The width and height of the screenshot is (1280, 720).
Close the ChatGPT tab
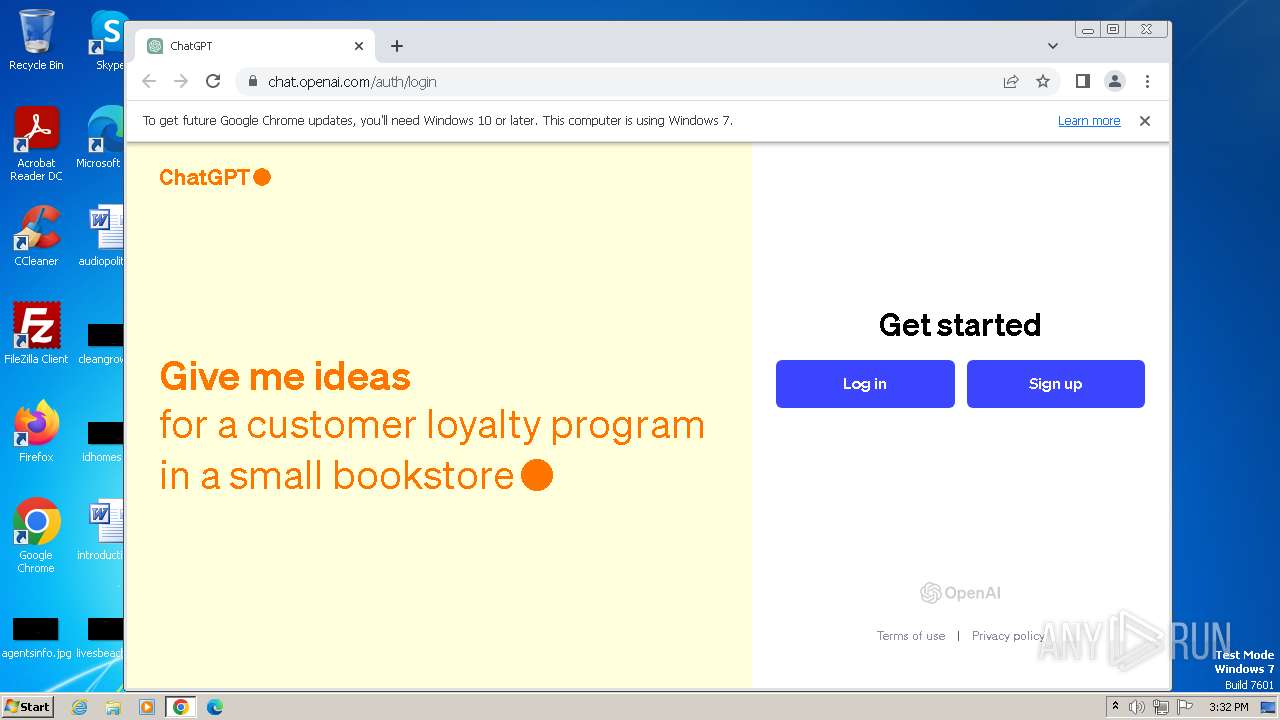[x=359, y=46]
